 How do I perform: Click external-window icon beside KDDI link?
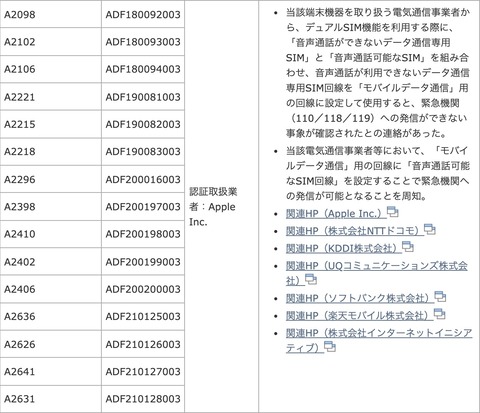(x=408, y=247)
